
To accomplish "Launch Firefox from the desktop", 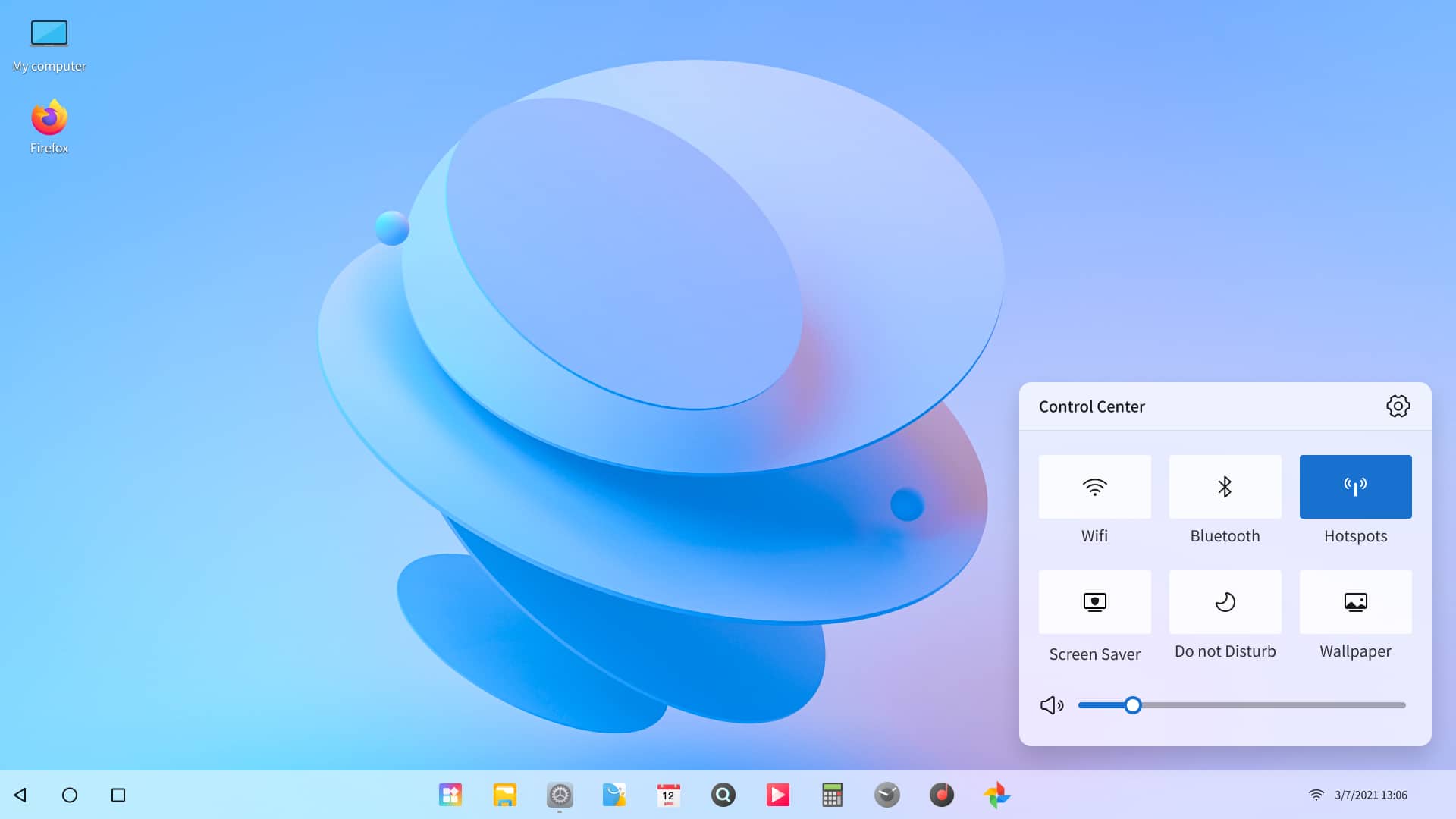I will point(49,118).
